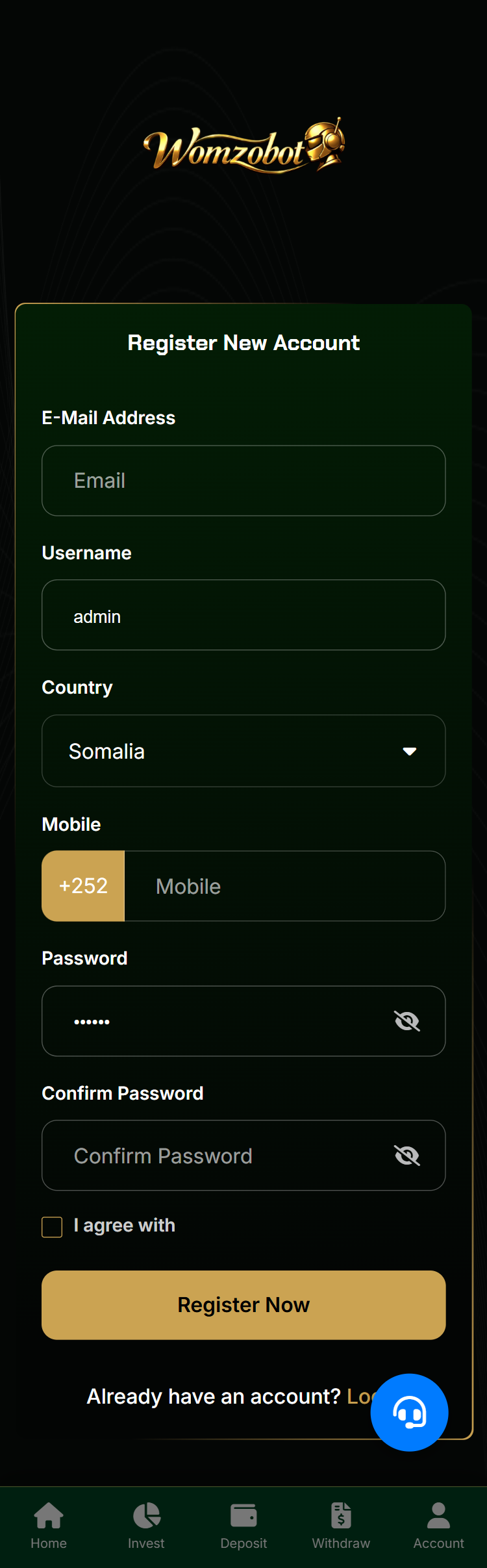Check the 'I agree with' checkbox

52,1227
